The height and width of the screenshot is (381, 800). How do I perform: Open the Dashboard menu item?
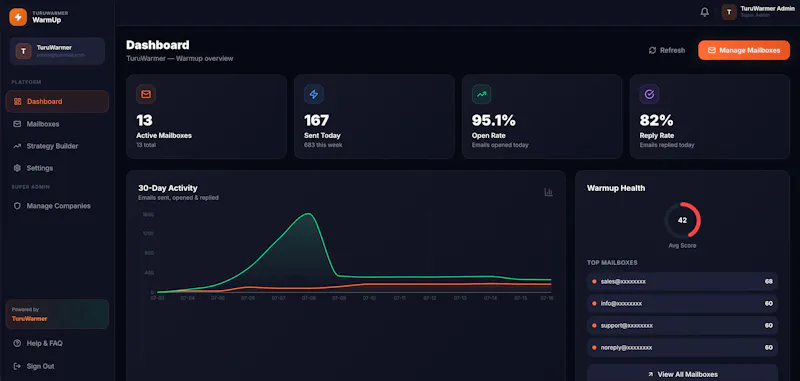(57, 101)
